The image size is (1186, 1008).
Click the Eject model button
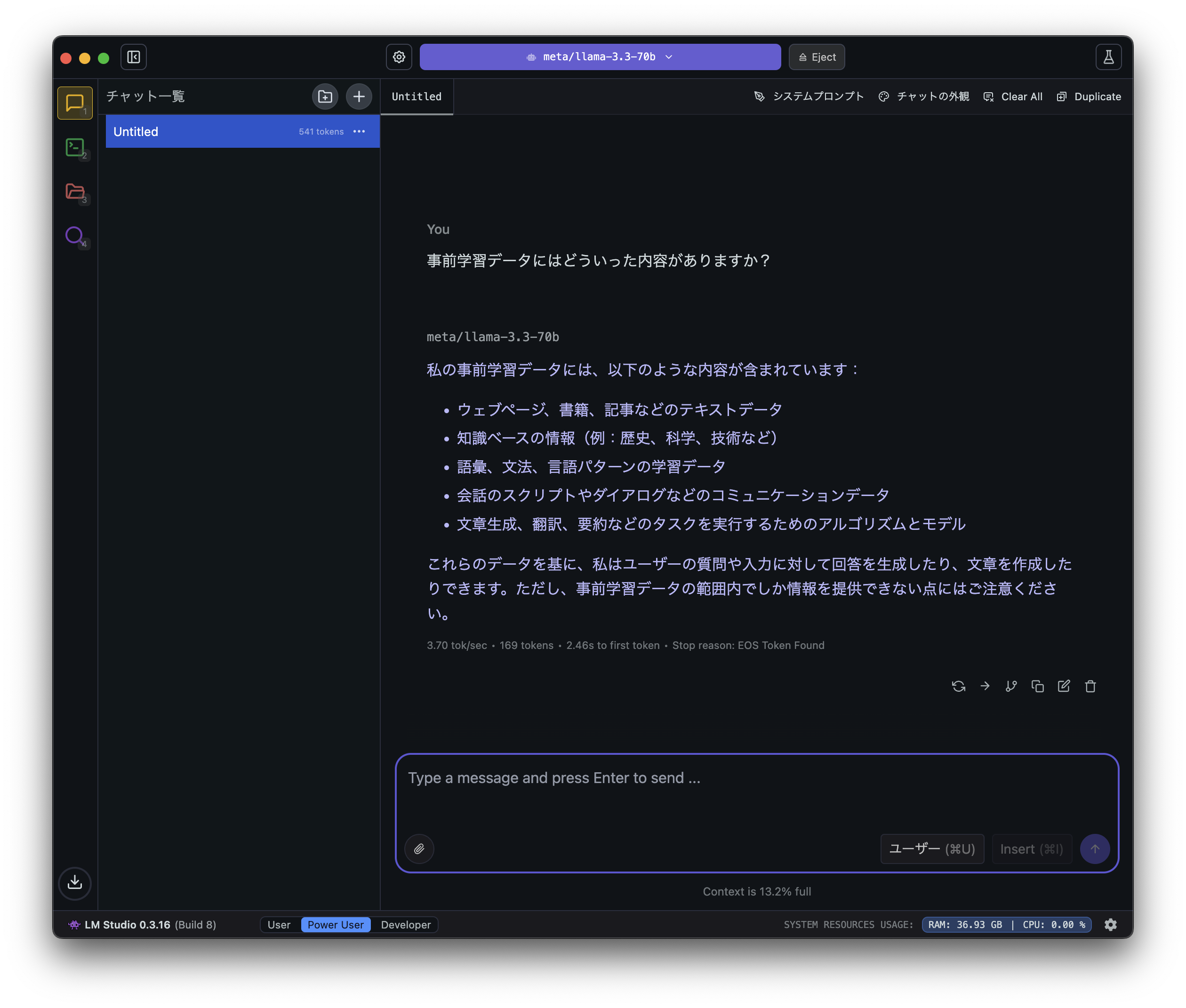click(x=816, y=56)
